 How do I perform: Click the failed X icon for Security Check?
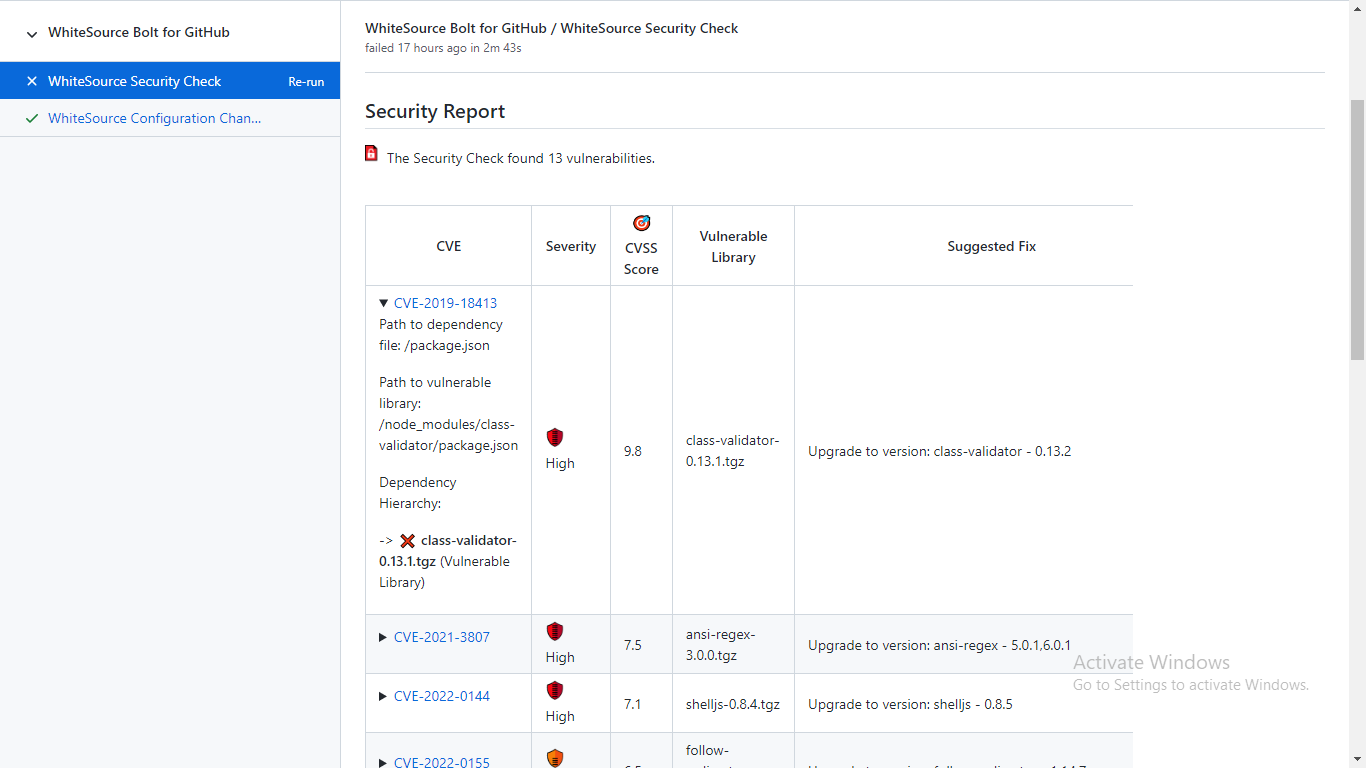click(32, 81)
